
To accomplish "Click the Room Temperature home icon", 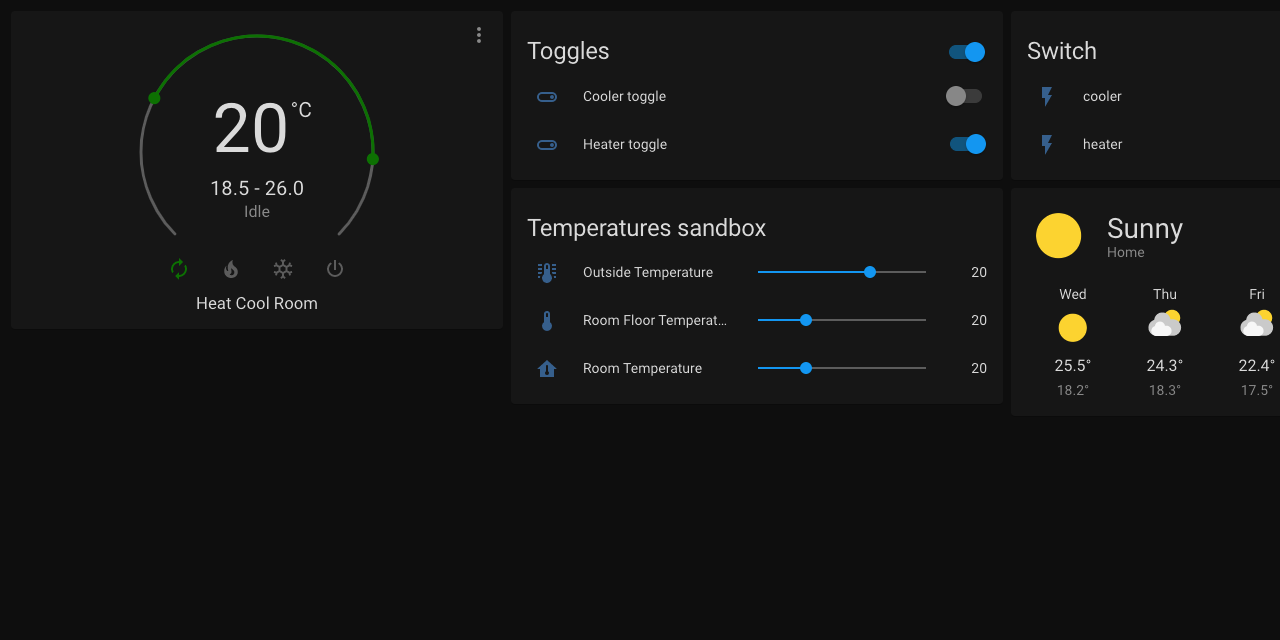I will 547,368.
